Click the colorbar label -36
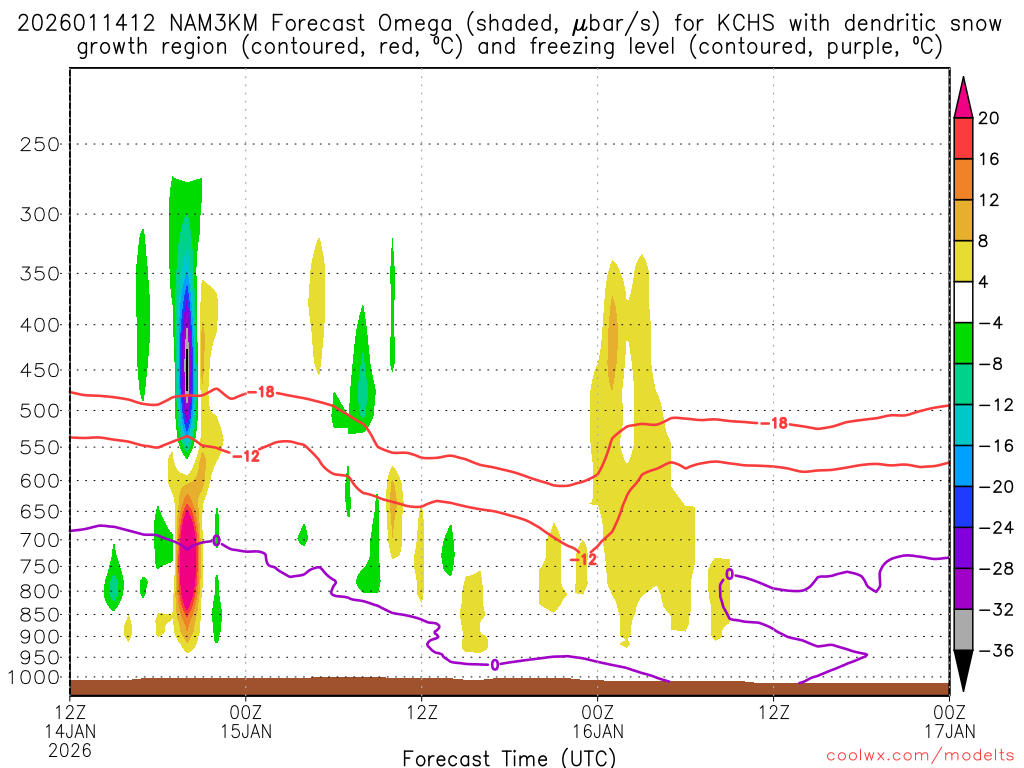 pyautogui.click(x=995, y=650)
